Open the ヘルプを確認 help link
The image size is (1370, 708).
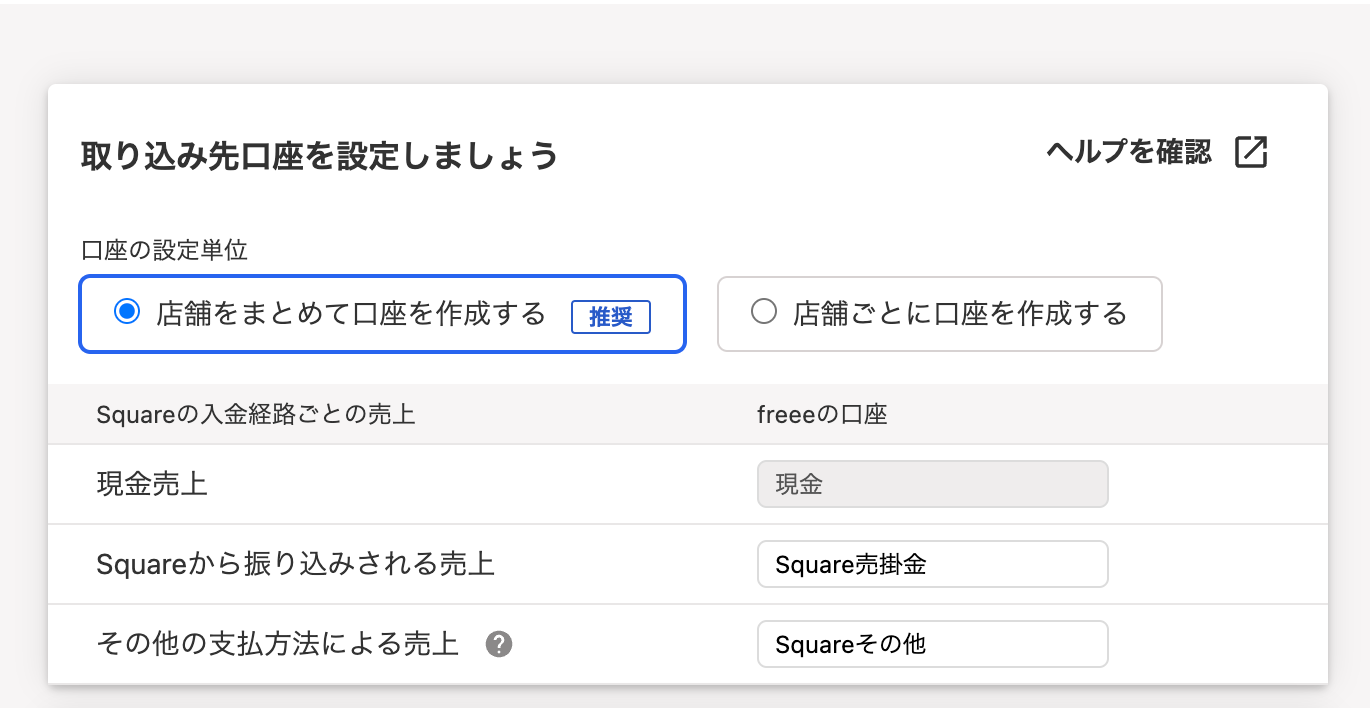click(1129, 152)
